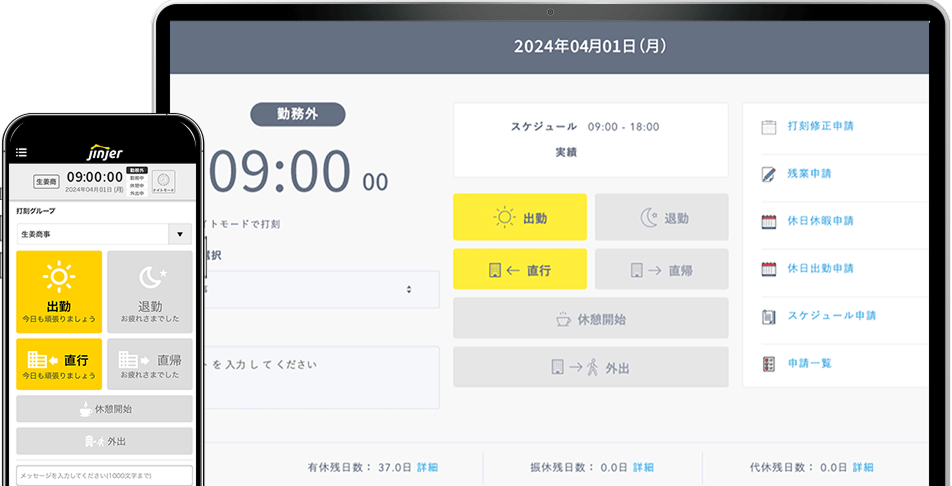Tap the yellow 出勤 sun tile on the phone
952x486 pixels.
59,291
